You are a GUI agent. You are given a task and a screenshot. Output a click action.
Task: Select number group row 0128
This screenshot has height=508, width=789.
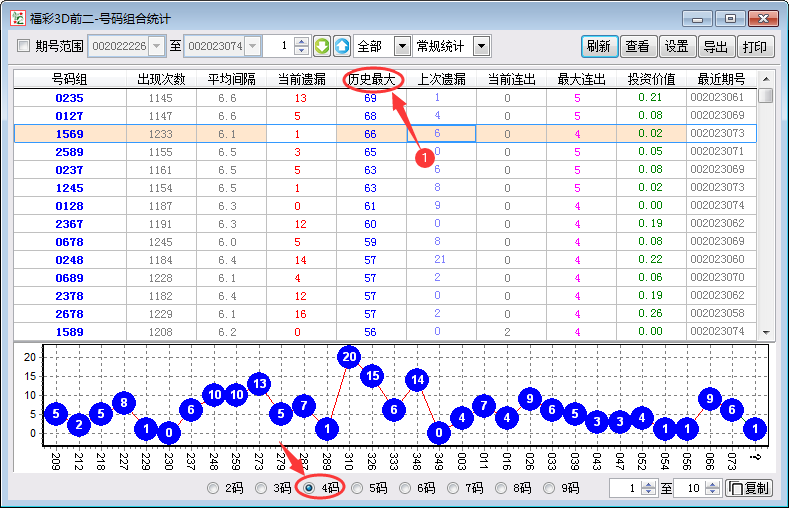385,206
